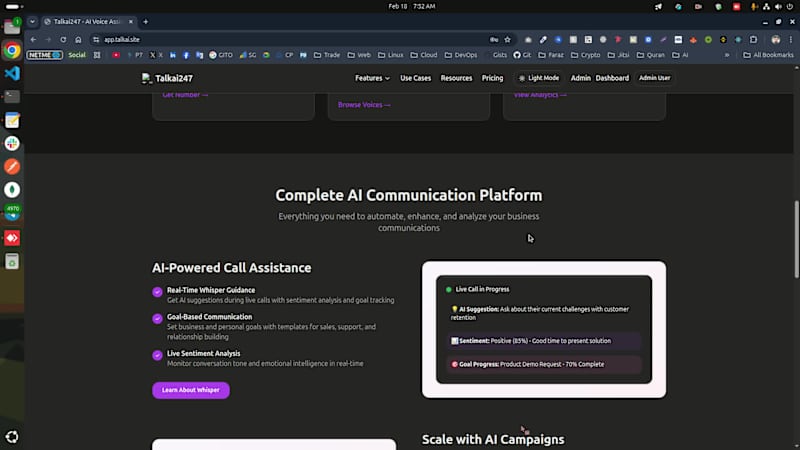
Task: Click the Sentiment Positive (85%) line
Action: [544, 341]
